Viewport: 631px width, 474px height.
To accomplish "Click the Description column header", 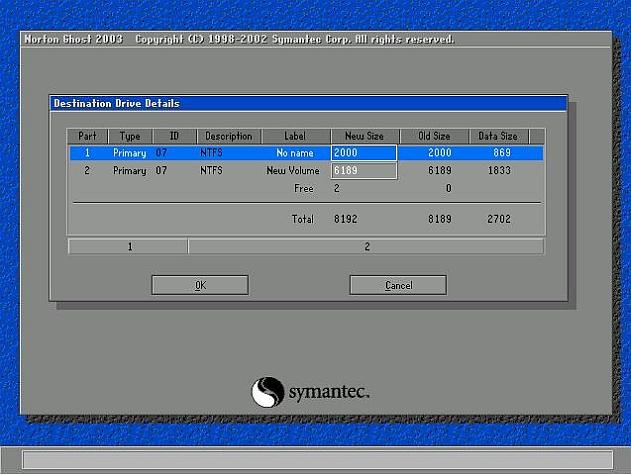I will click(x=229, y=136).
